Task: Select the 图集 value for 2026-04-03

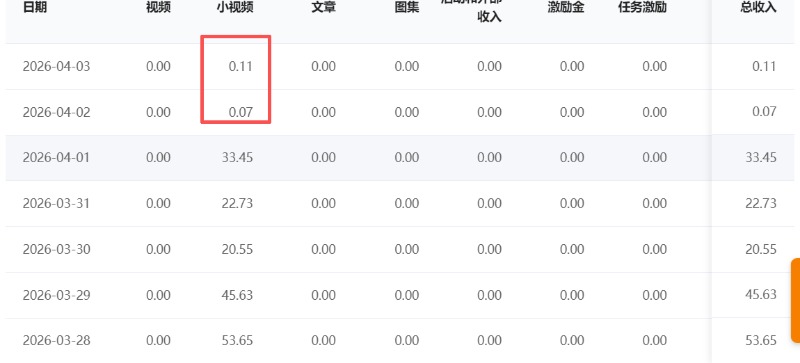Action: (x=407, y=66)
